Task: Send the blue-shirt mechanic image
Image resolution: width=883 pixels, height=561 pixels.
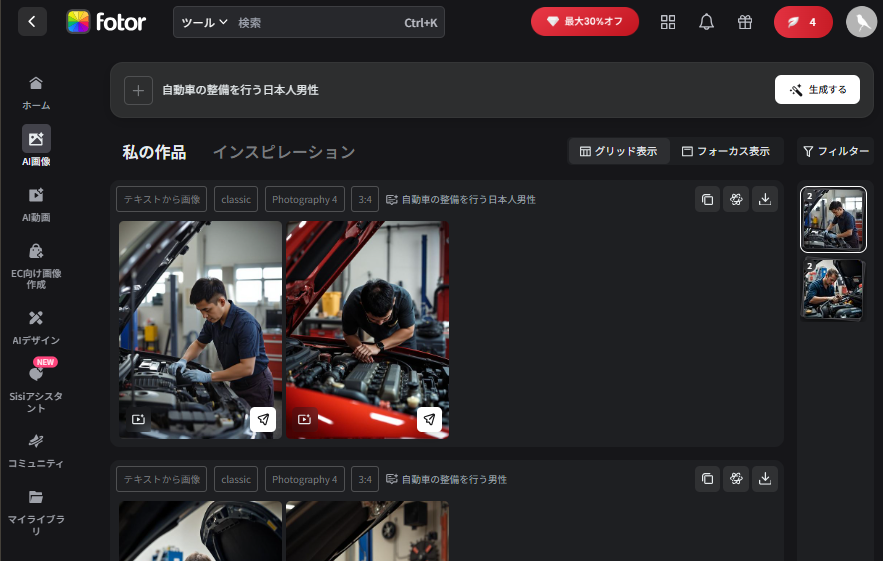Action: (263, 419)
